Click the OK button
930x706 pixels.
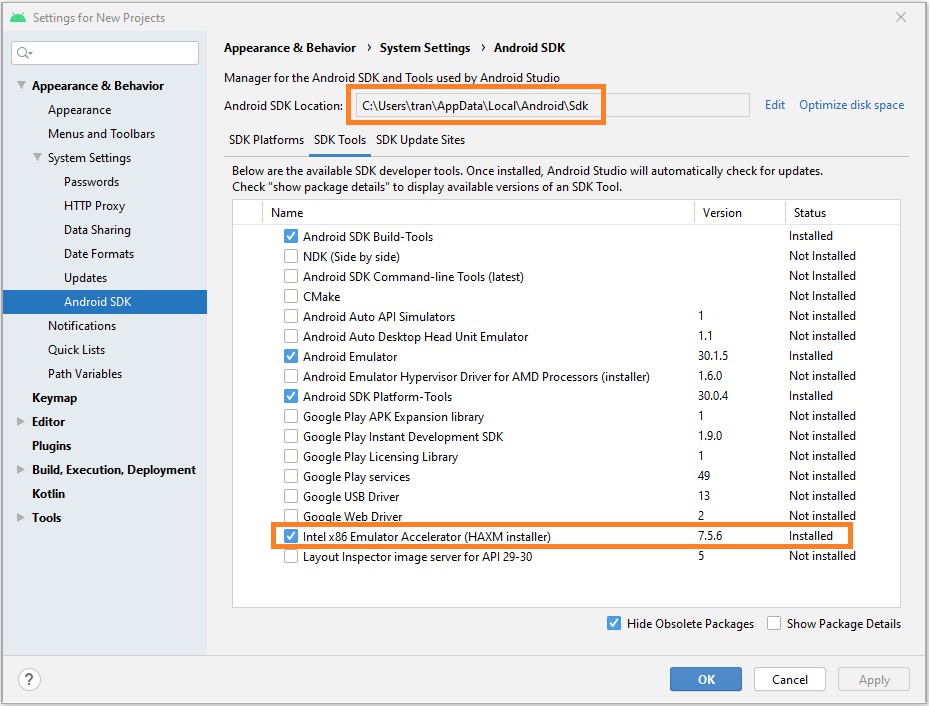[706, 679]
